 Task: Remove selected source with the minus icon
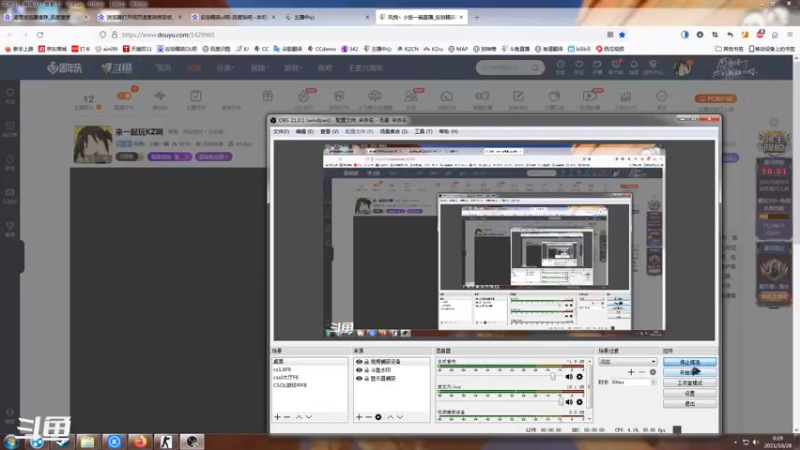pos(368,417)
